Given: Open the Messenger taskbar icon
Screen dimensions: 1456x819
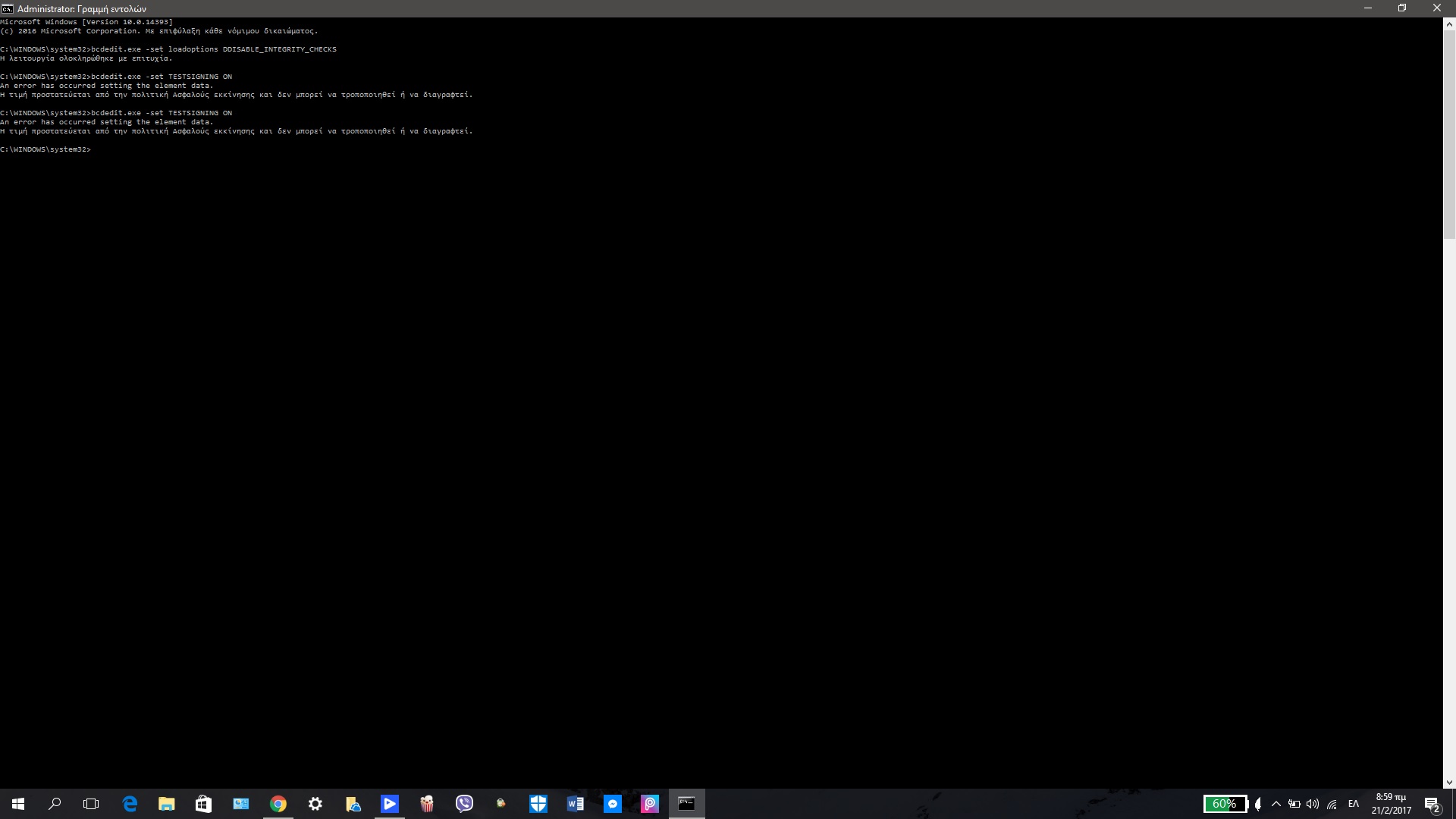Looking at the screenshot, I should 612,804.
